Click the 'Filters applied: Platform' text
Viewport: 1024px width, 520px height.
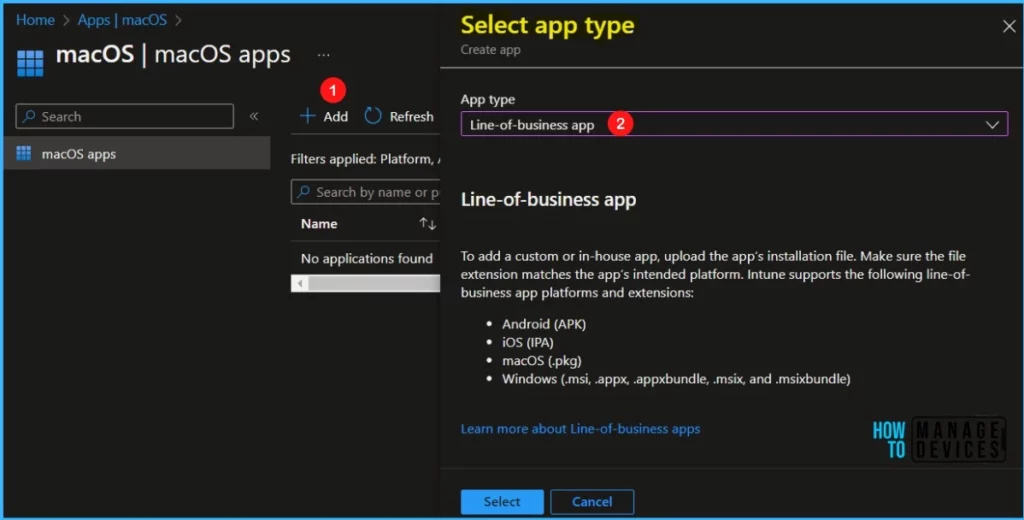365,159
